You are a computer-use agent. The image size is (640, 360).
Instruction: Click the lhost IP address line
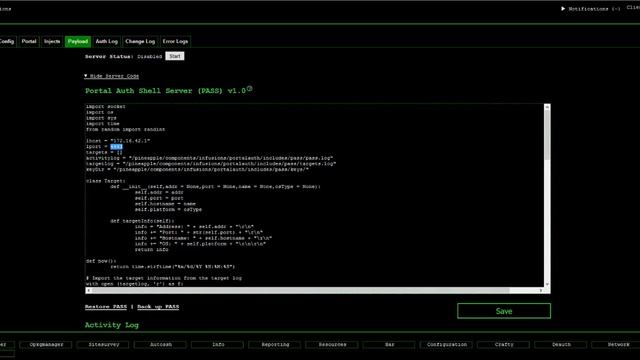[118, 141]
